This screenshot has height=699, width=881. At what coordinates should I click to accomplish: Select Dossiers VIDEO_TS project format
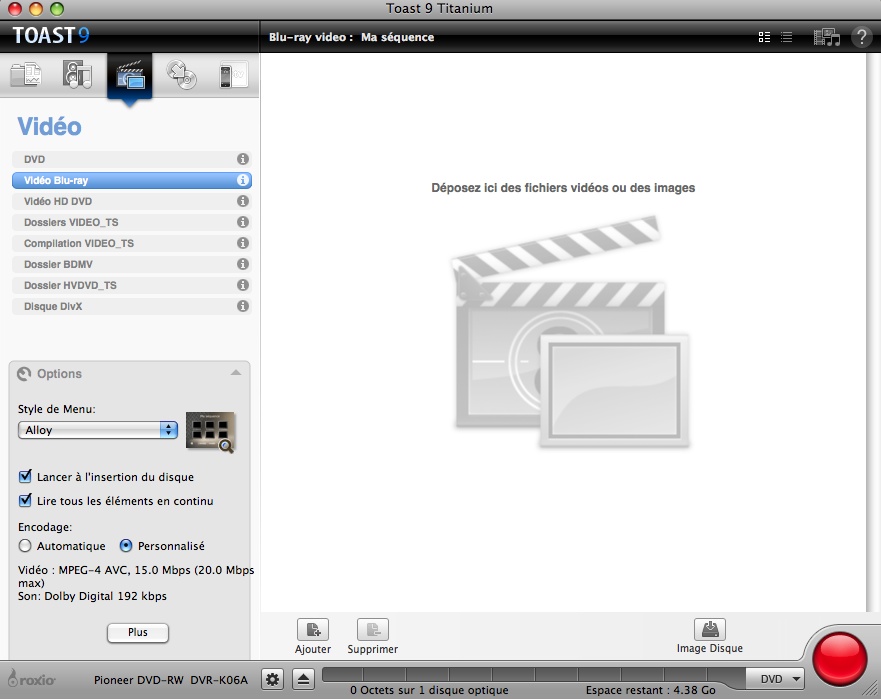pyautogui.click(x=131, y=222)
